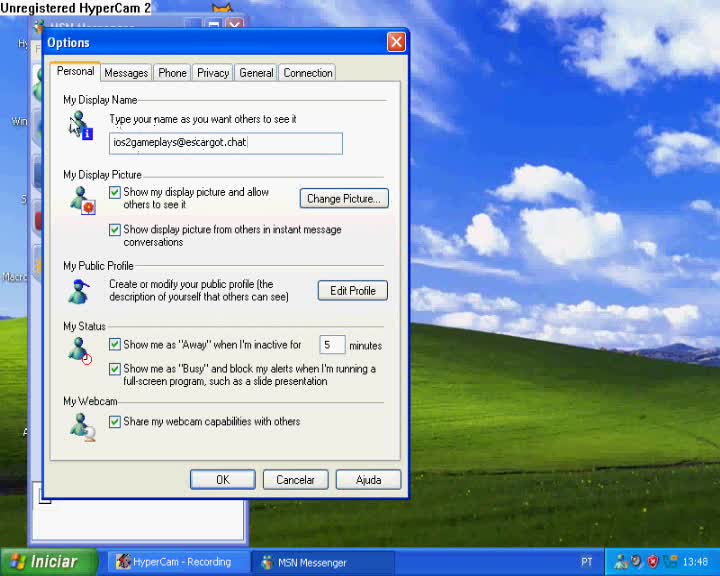
Task: Open the Iniciar start menu
Action: [49, 562]
